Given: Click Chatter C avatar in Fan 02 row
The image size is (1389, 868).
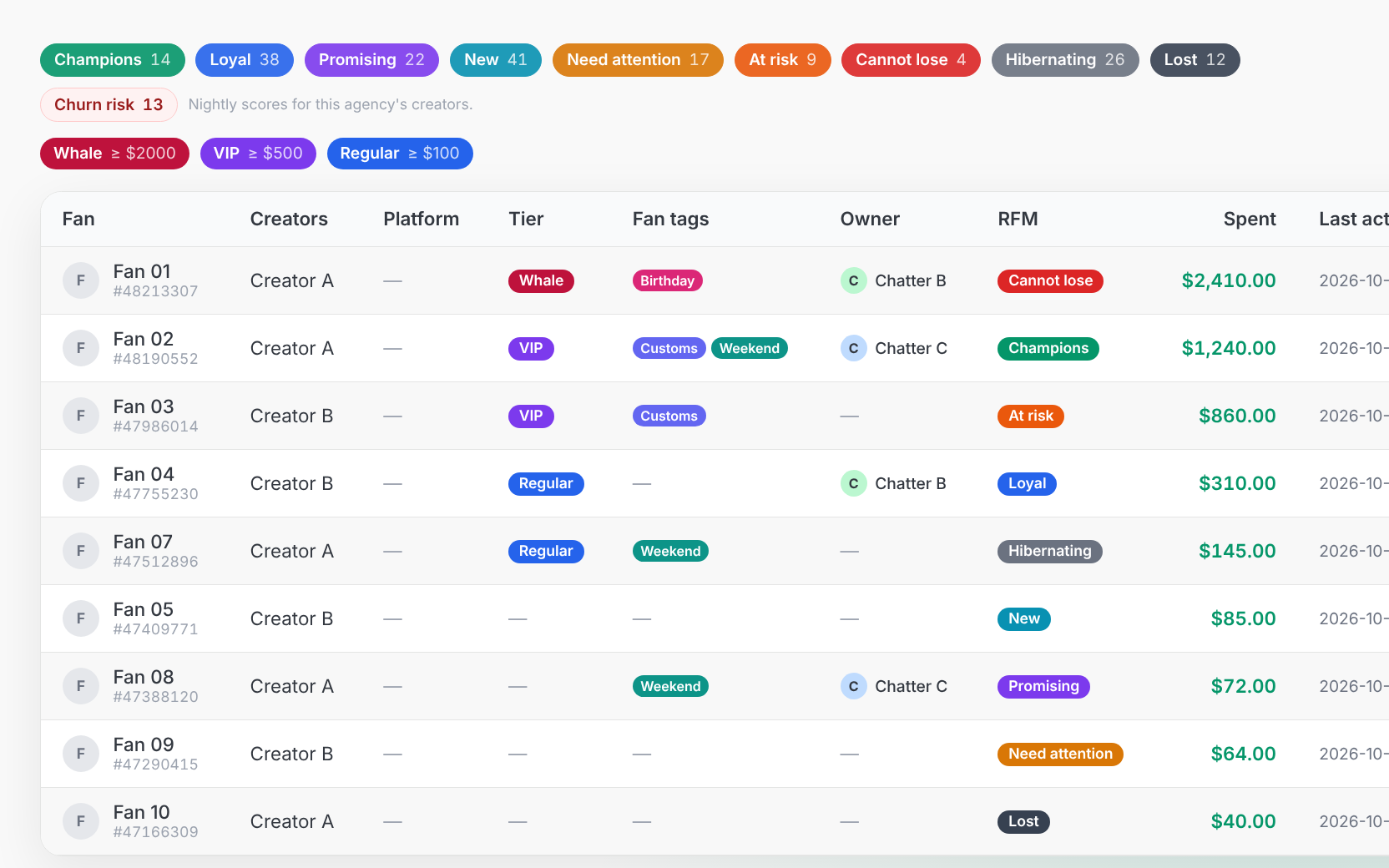Looking at the screenshot, I should coord(853,348).
